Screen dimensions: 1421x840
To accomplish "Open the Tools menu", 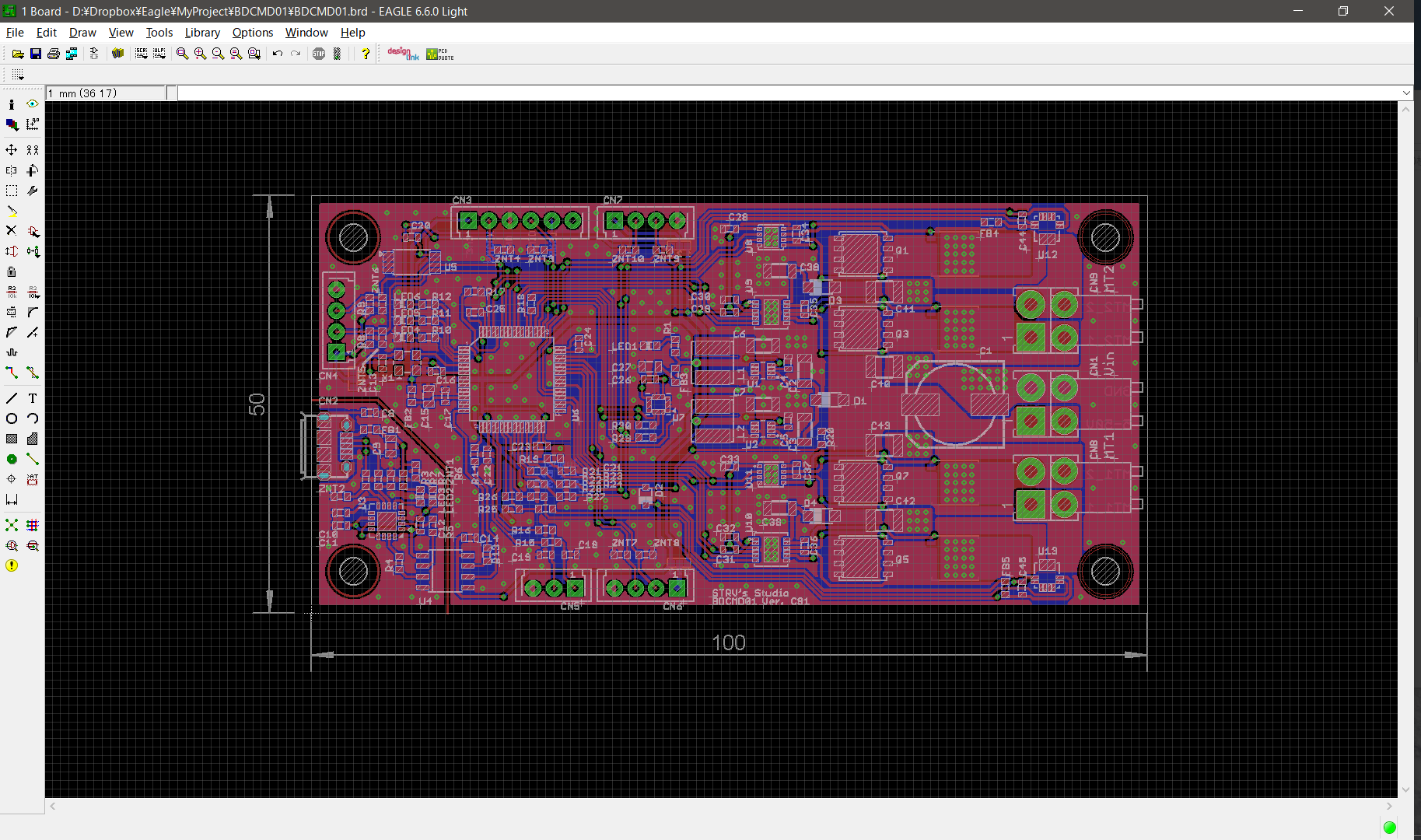I will (x=159, y=33).
